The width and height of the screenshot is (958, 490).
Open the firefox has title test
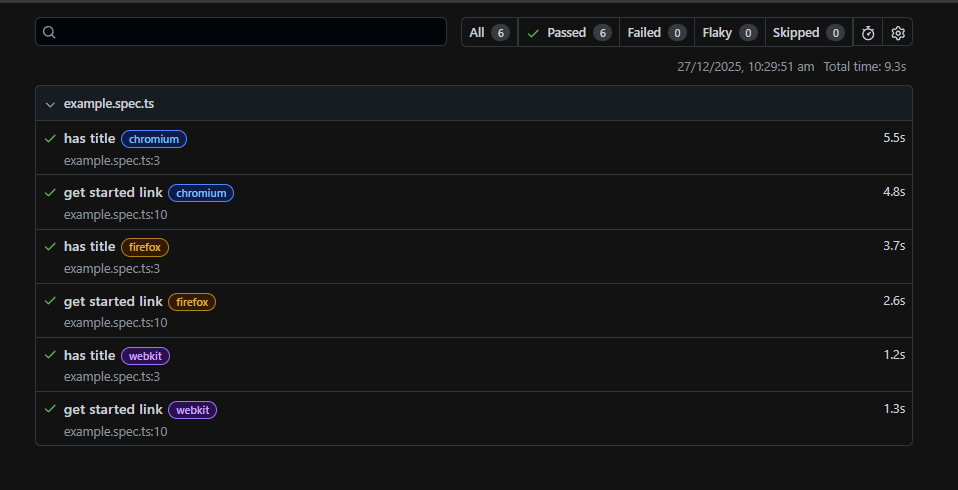click(89, 247)
